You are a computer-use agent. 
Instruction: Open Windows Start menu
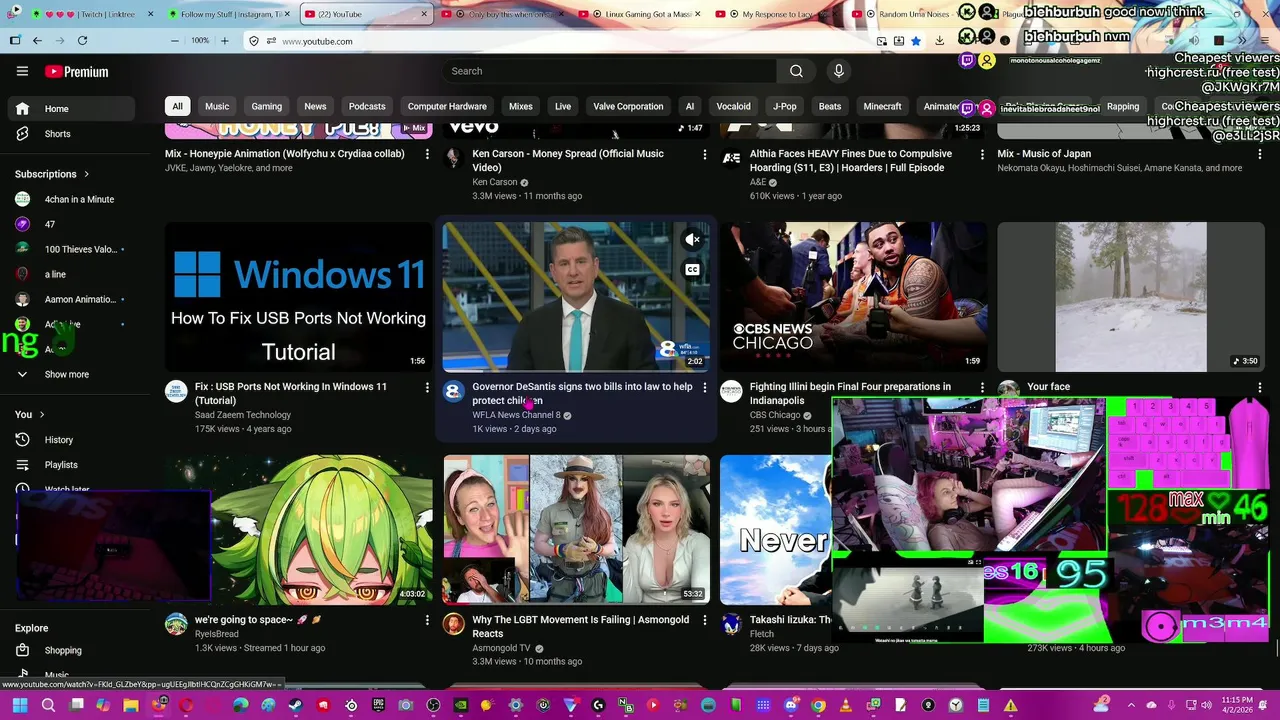point(20,705)
